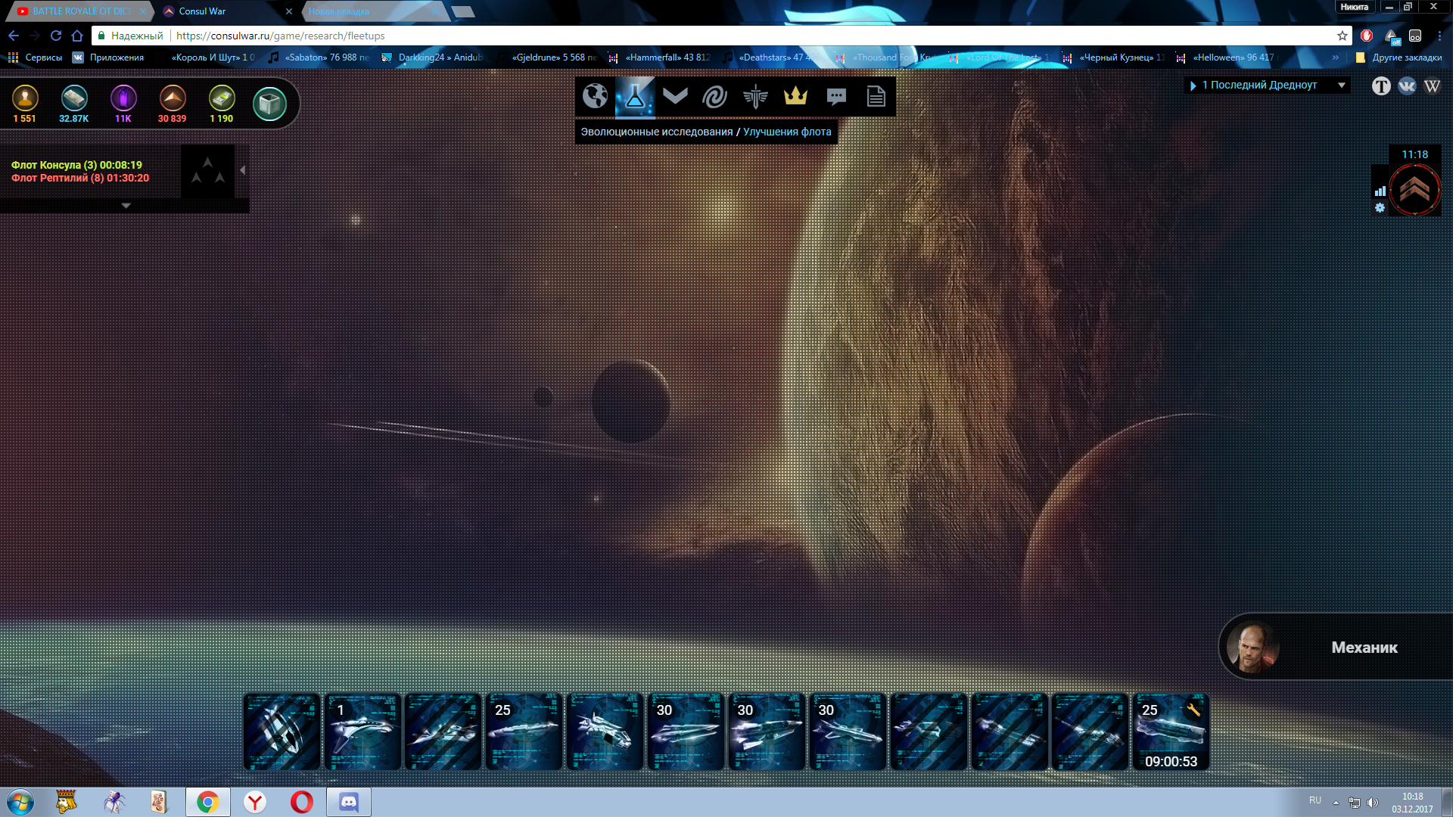Screen dimensions: 1456x820
Task: Open the planet globe menu icon
Action: [x=596, y=96]
